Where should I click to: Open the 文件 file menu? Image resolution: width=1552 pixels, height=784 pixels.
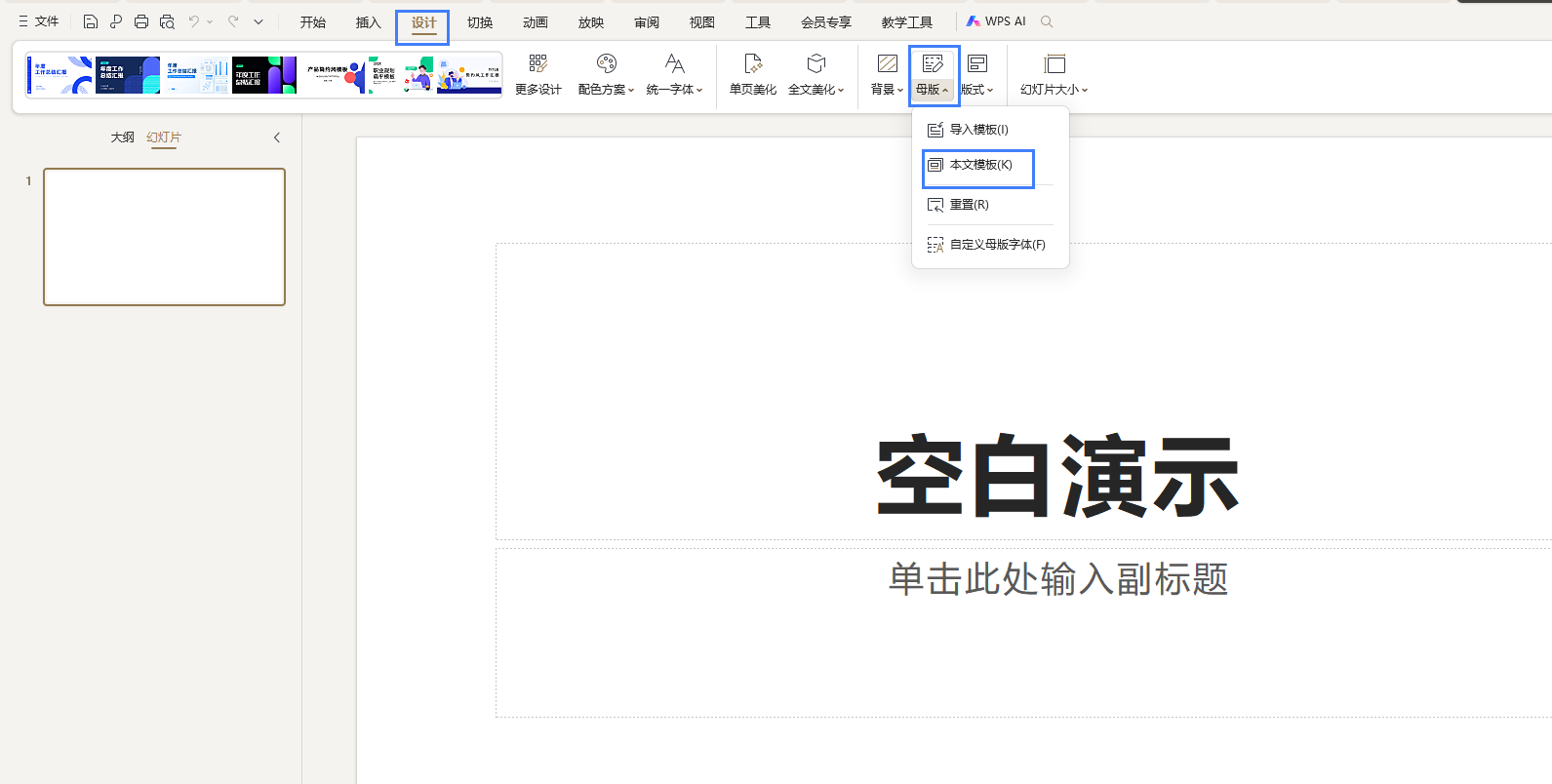coord(39,21)
